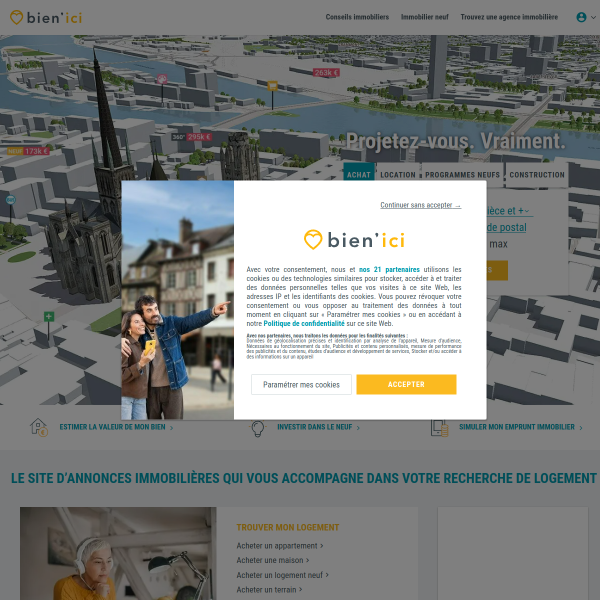This screenshot has height=600, width=600.
Task: Click the code postal field
Action: click(507, 228)
